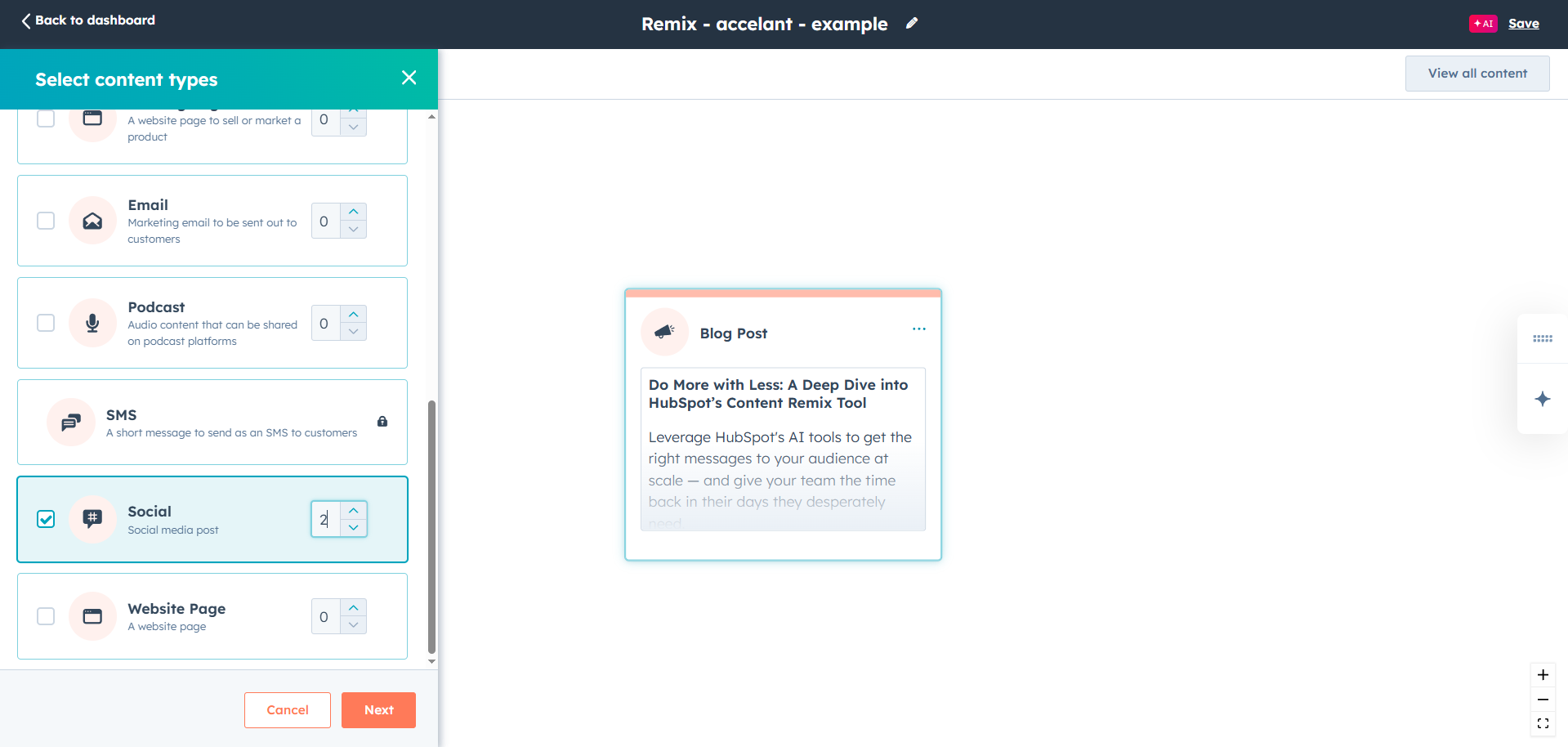The image size is (1568, 747).
Task: Check the Podcast content type checkbox
Action: (46, 323)
